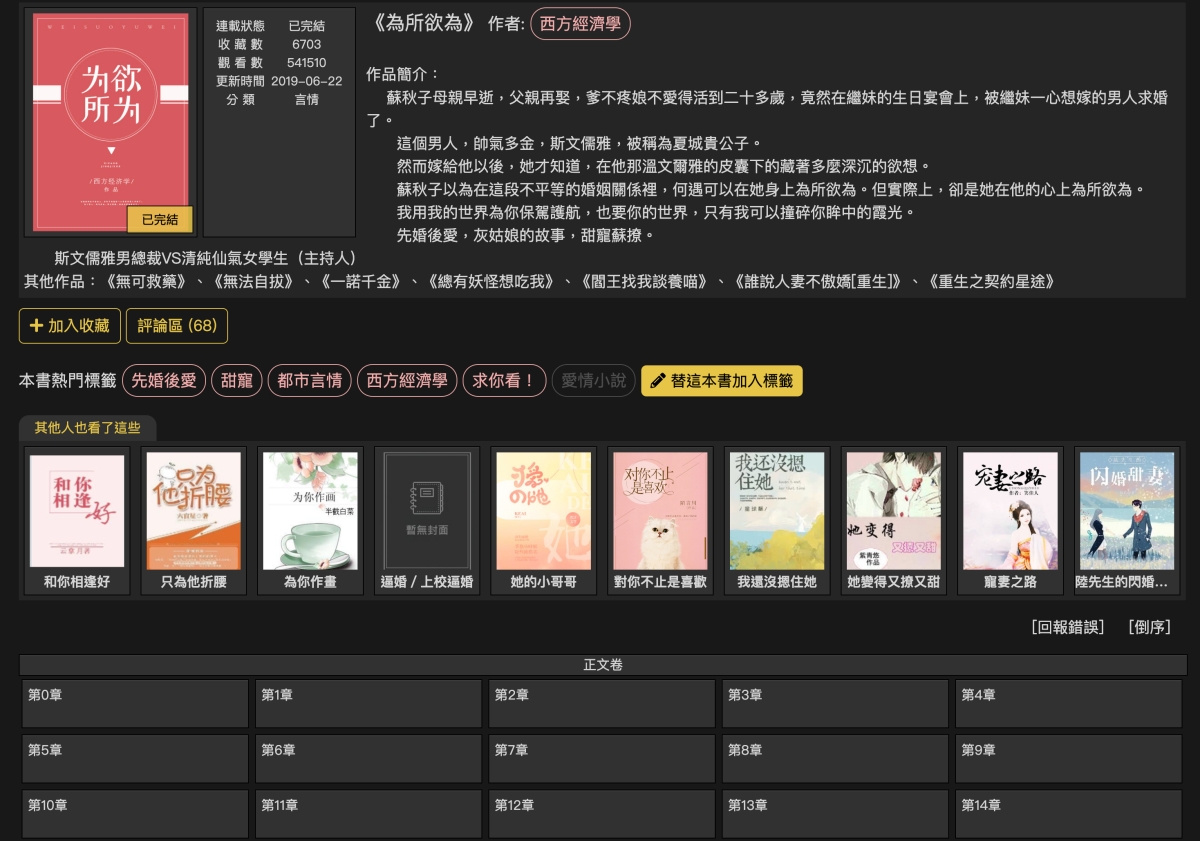Select the 其他人也看了這些 tab
1200x841 pixels.
point(88,428)
